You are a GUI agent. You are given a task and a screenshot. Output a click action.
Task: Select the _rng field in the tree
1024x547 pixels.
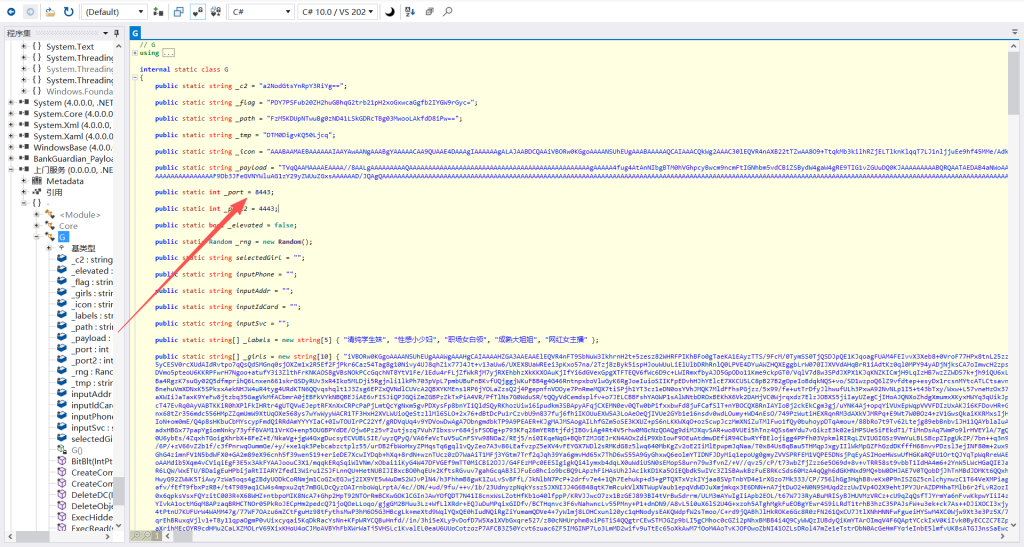92,371
